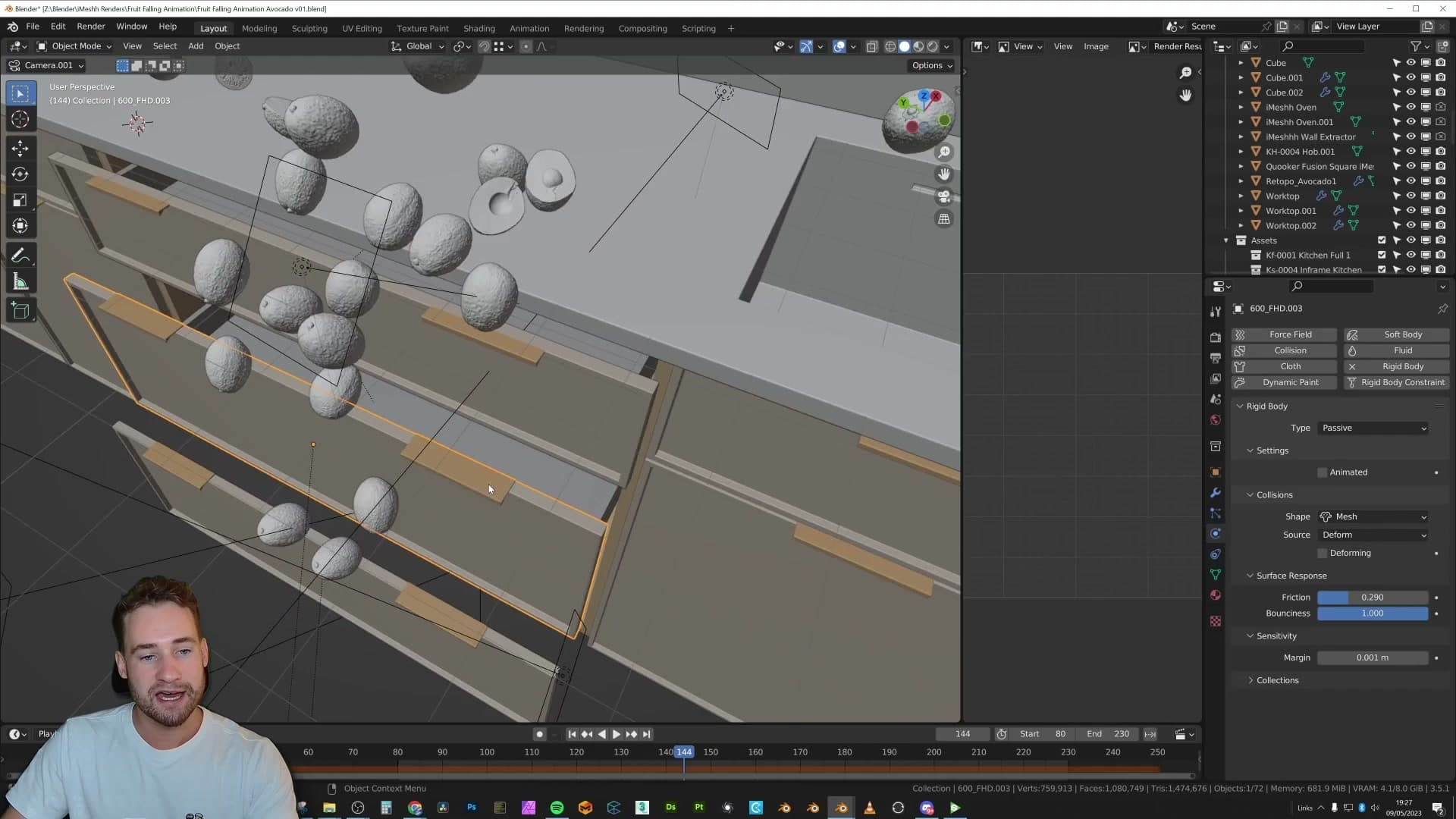This screenshot has height=819, width=1456.
Task: Open the Object Mode dropdown
Action: 75,46
